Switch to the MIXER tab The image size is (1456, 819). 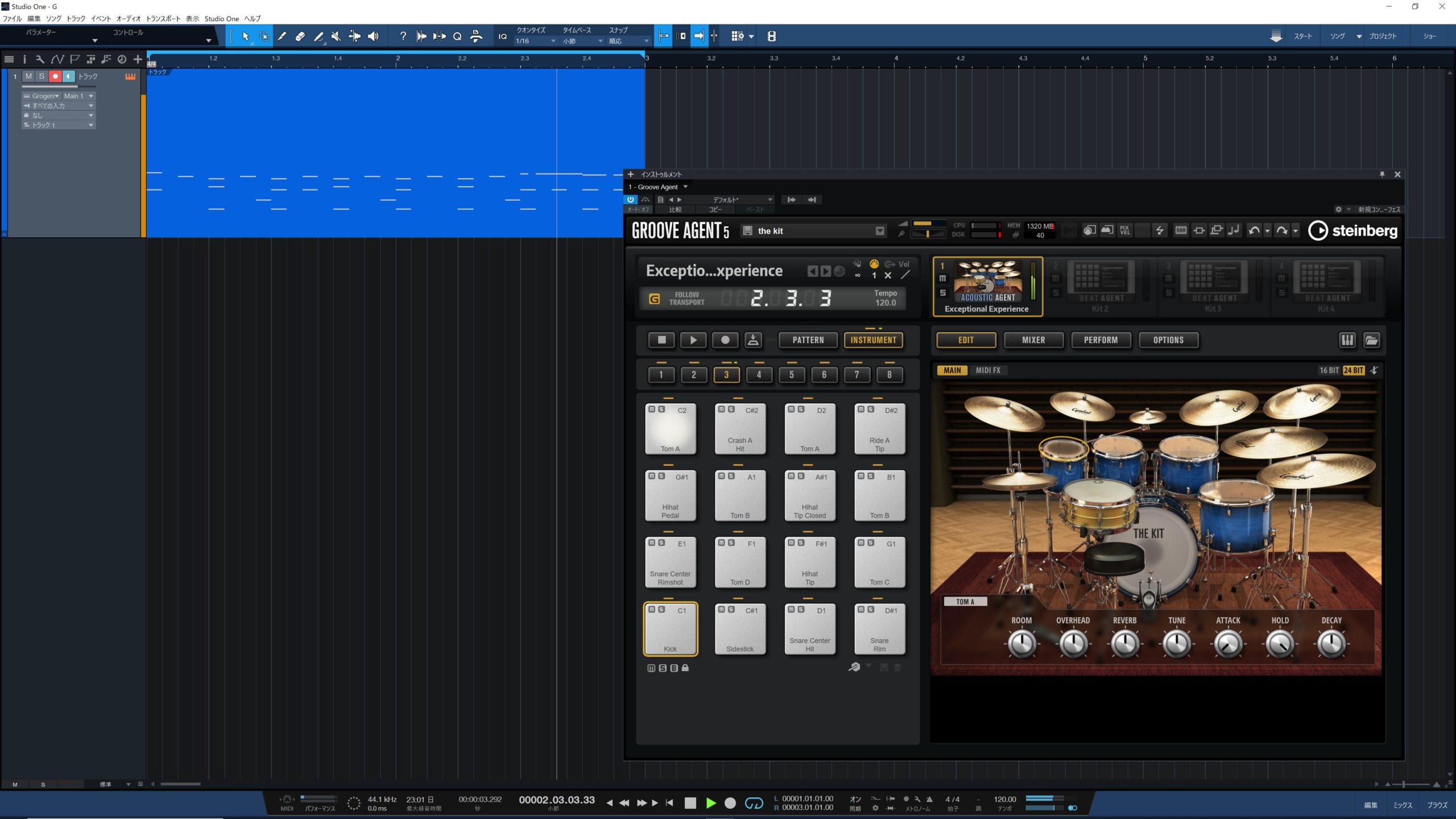(x=1033, y=340)
